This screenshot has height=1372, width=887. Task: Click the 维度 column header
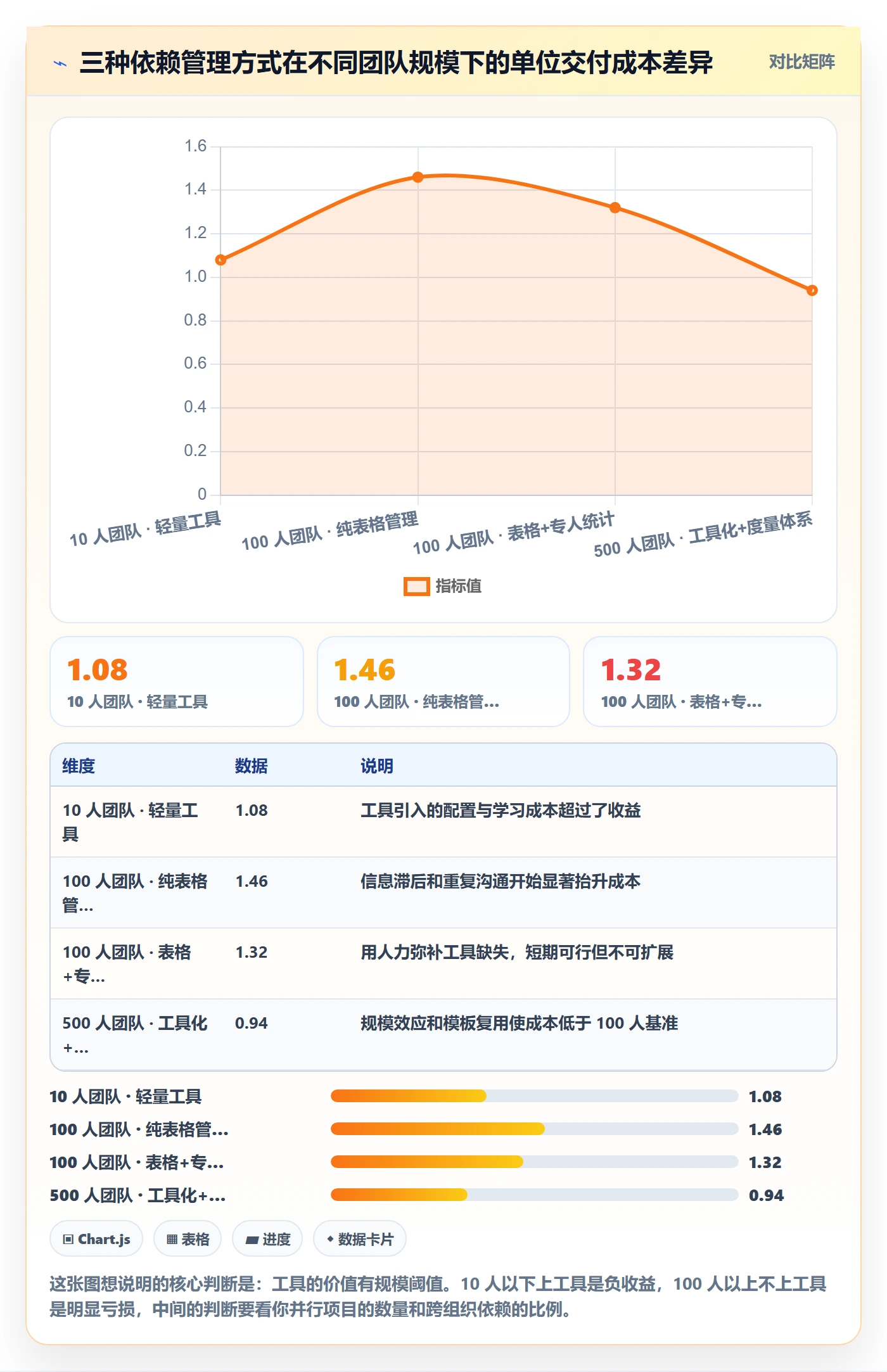pyautogui.click(x=79, y=766)
